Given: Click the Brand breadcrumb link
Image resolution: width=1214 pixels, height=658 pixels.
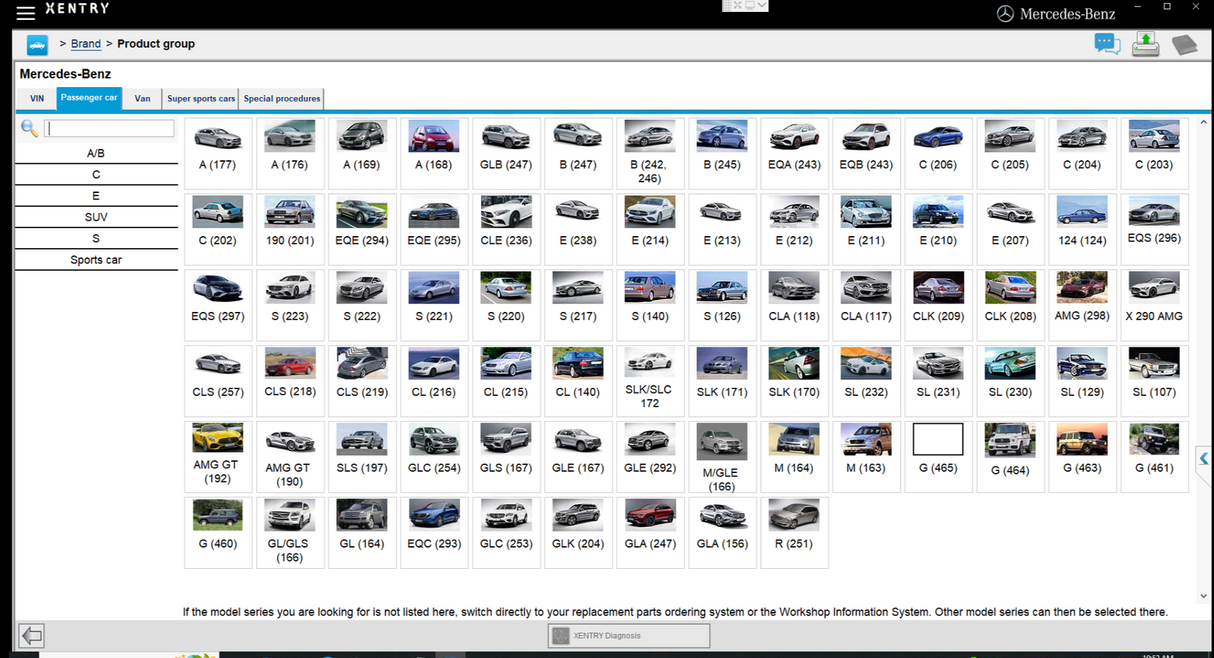Looking at the screenshot, I should pos(86,44).
